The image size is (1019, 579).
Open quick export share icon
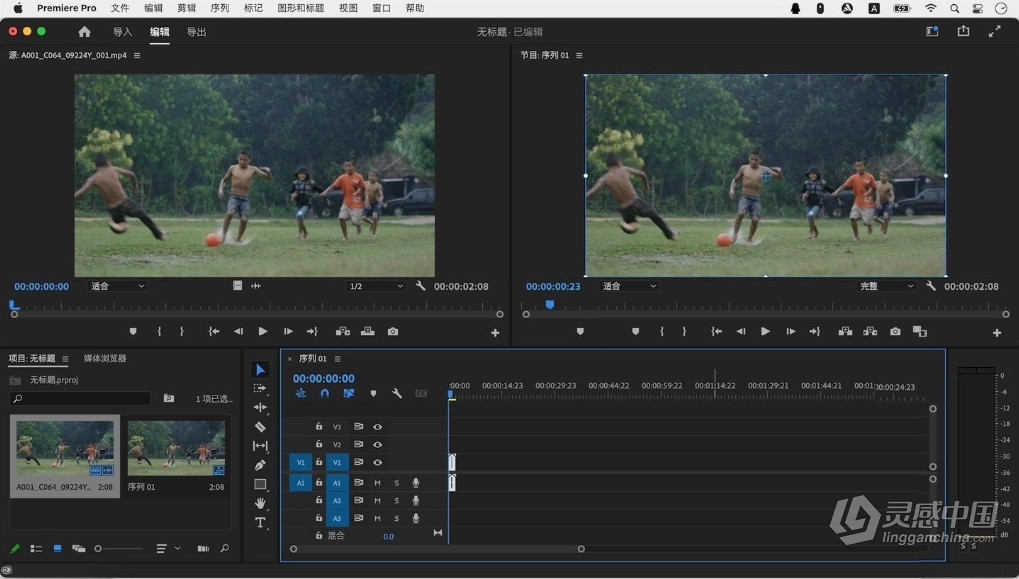point(963,31)
